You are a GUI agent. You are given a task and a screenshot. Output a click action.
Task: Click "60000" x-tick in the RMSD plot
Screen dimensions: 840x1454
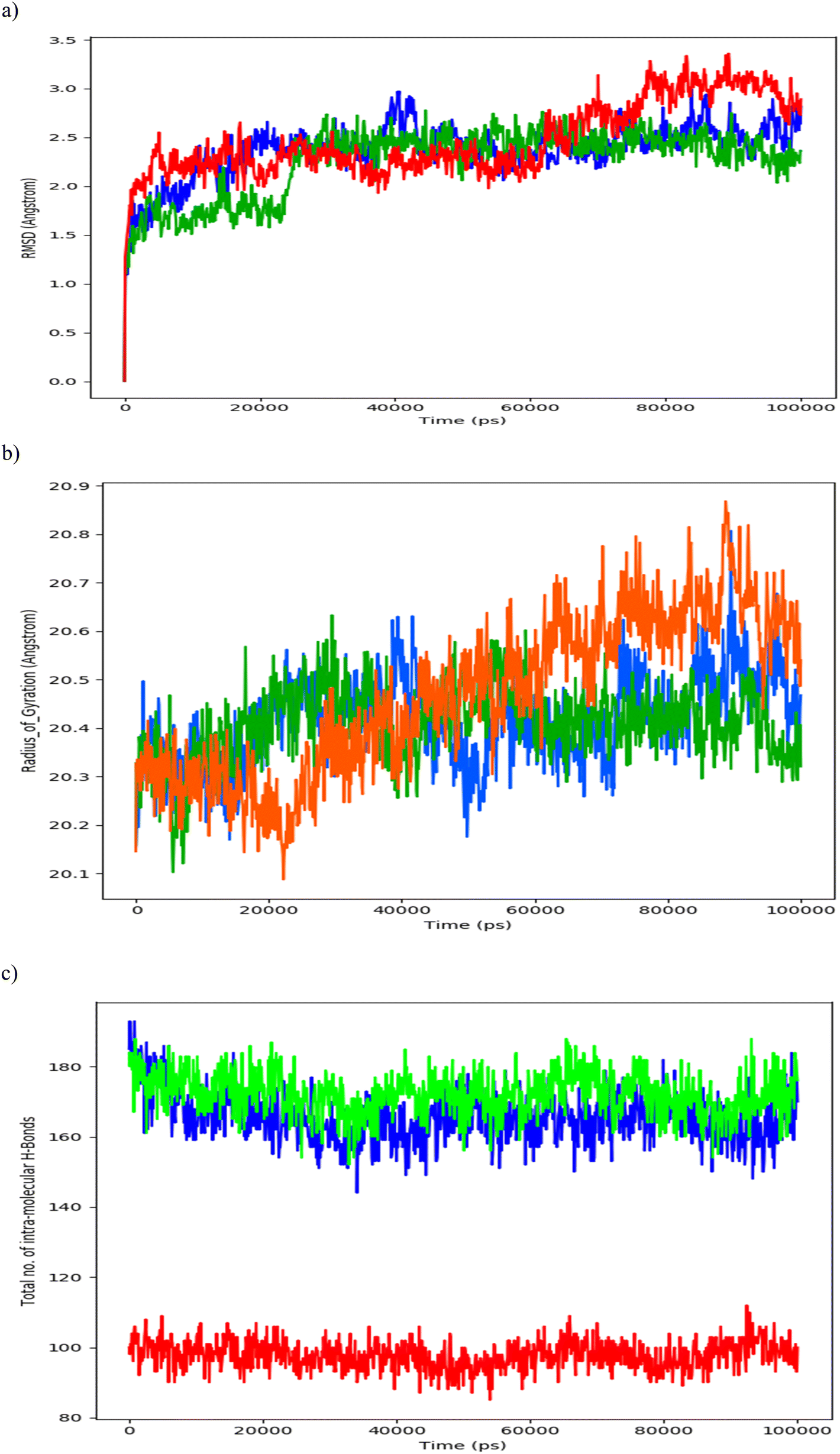point(531,408)
